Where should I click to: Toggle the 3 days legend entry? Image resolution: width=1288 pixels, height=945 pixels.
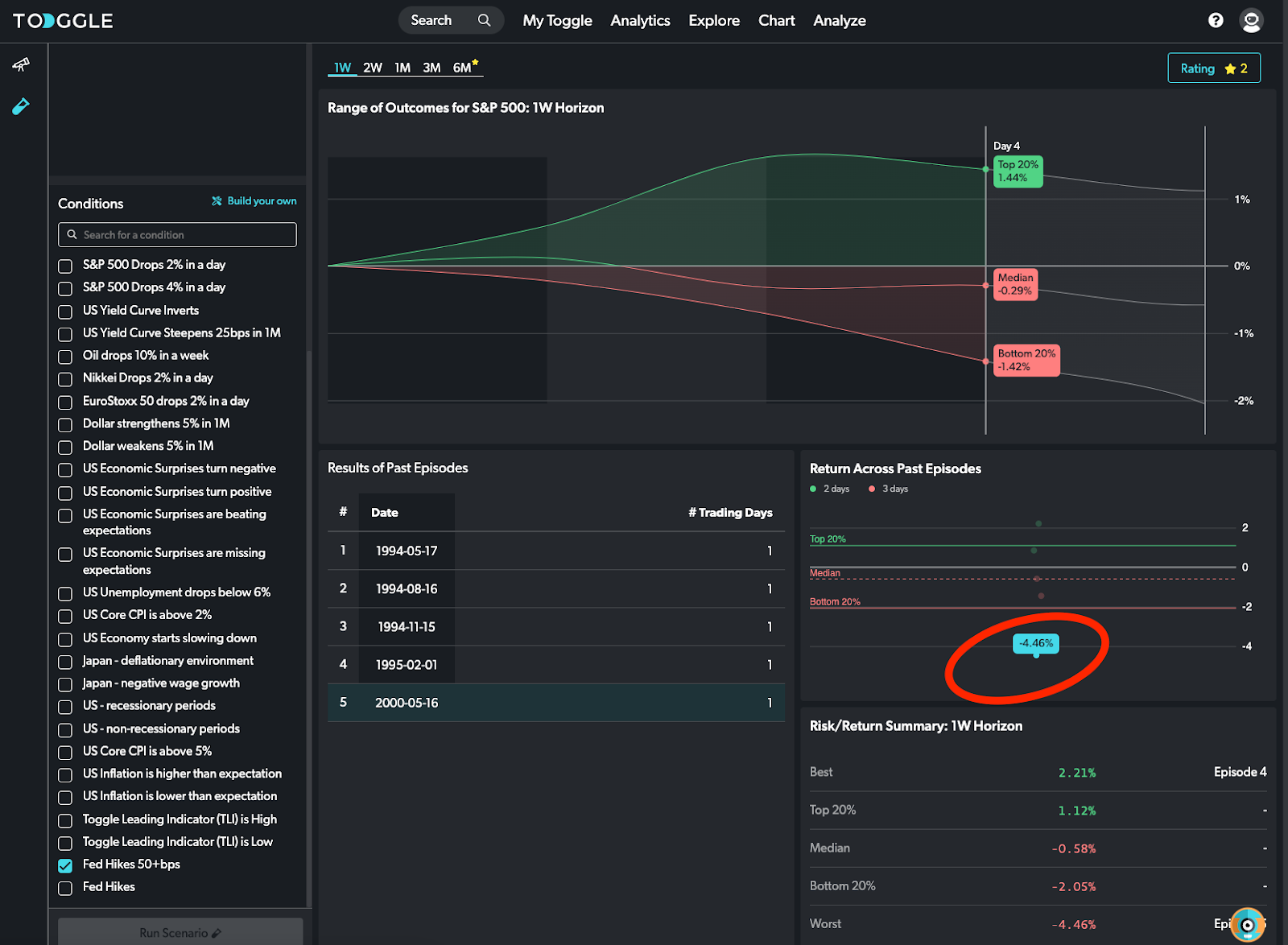889,489
